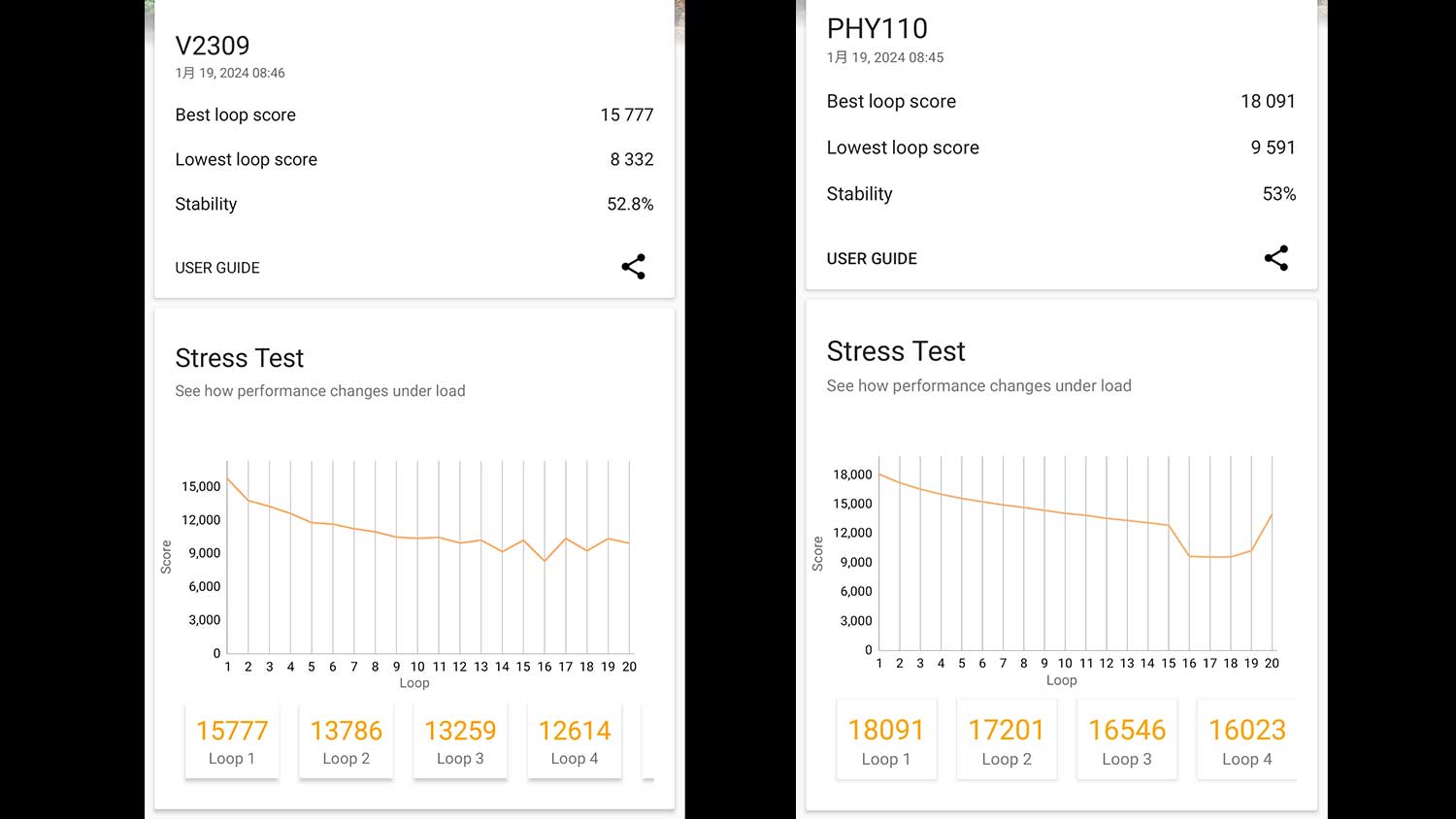Open USER GUIDE on the PHY110 card

tap(872, 259)
